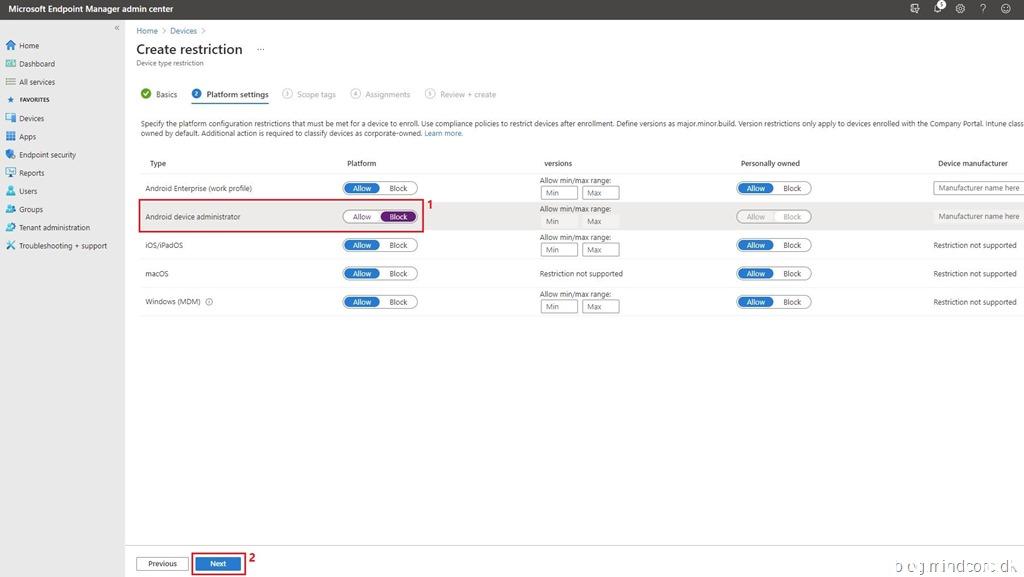Viewport: 1024px width, 577px height.
Task: Click the Endpoint security sidebar icon
Action: tap(11, 155)
